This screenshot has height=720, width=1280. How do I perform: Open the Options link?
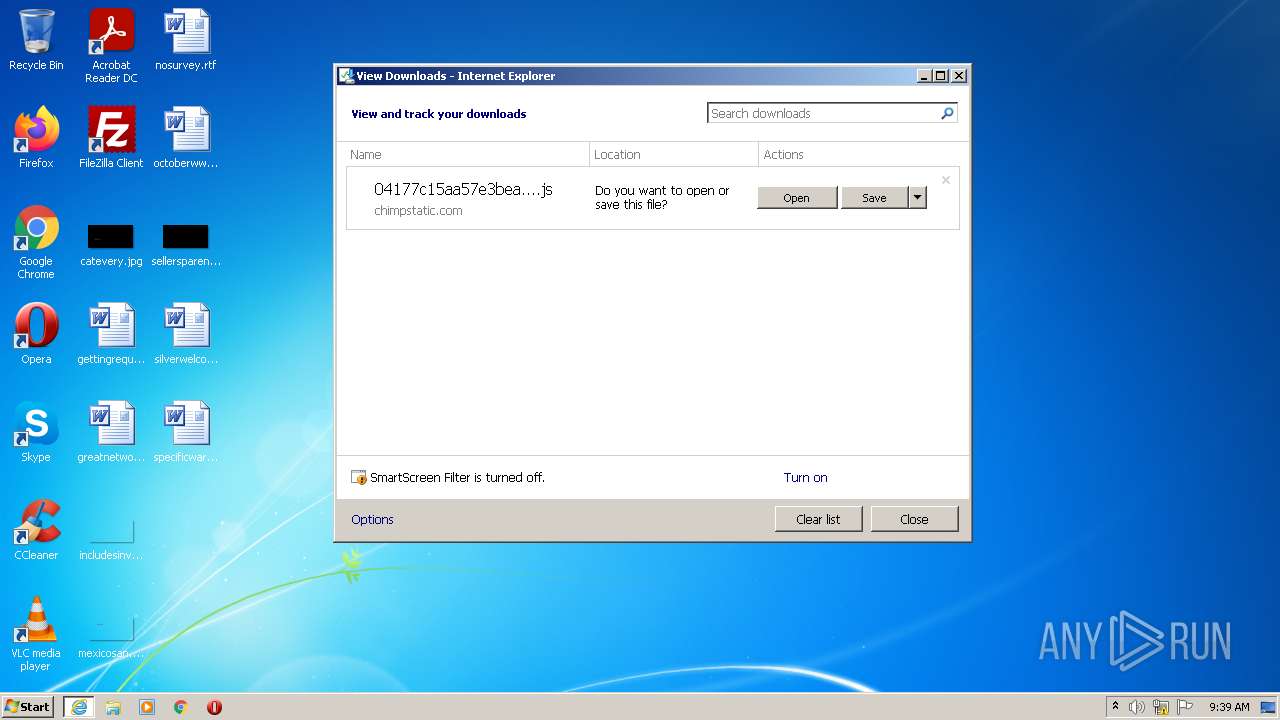(x=372, y=519)
